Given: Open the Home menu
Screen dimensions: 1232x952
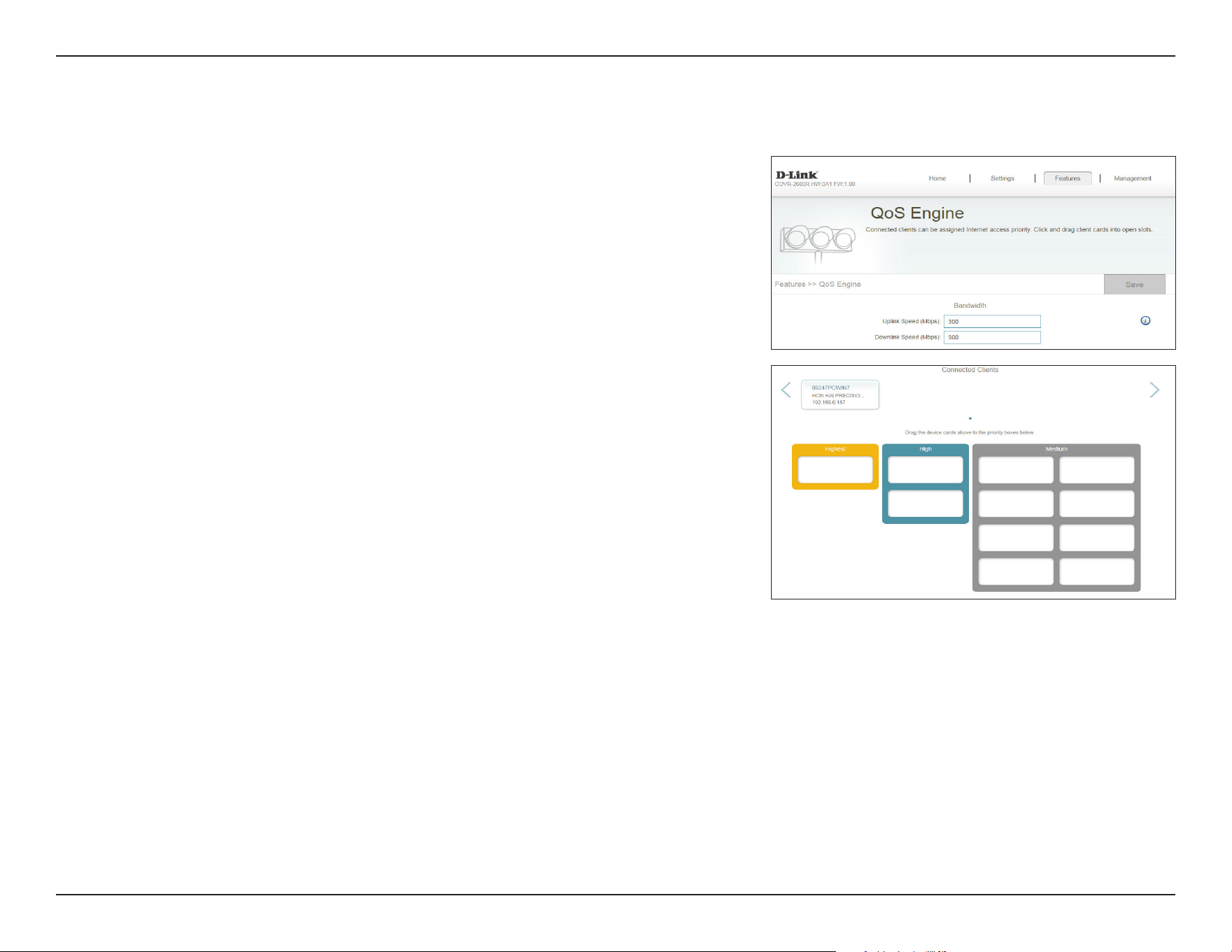Looking at the screenshot, I should point(937,178).
